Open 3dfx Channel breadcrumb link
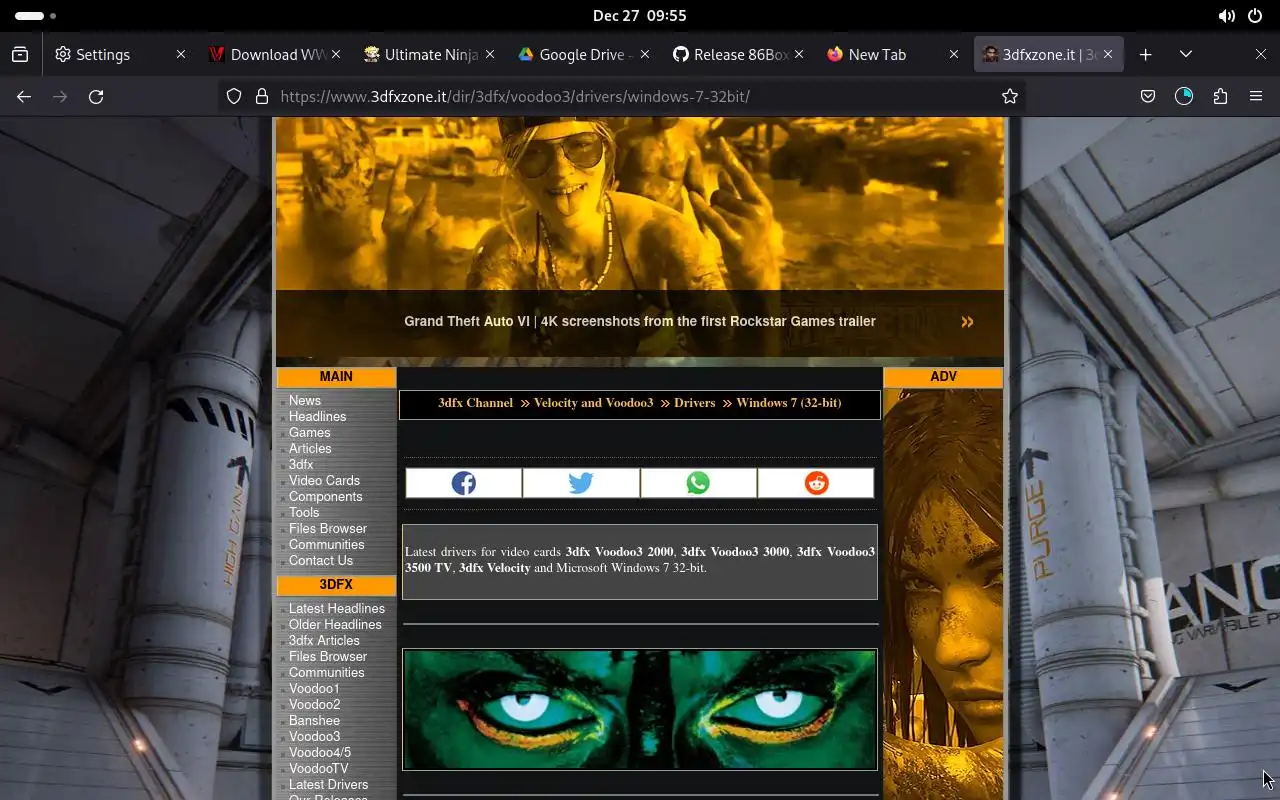The height and width of the screenshot is (800, 1280). [x=475, y=403]
